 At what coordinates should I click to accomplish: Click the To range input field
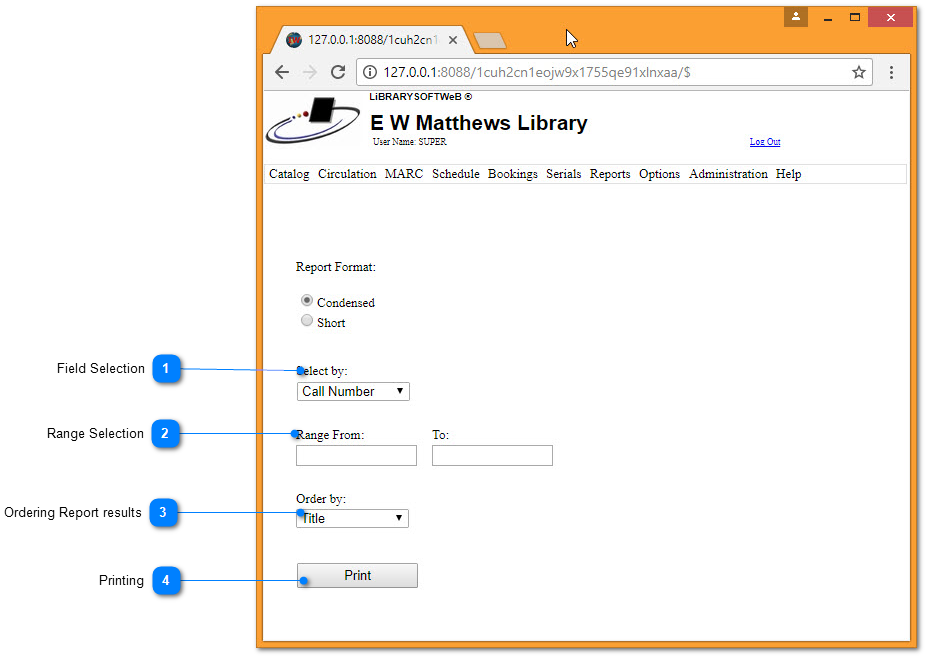[492, 456]
